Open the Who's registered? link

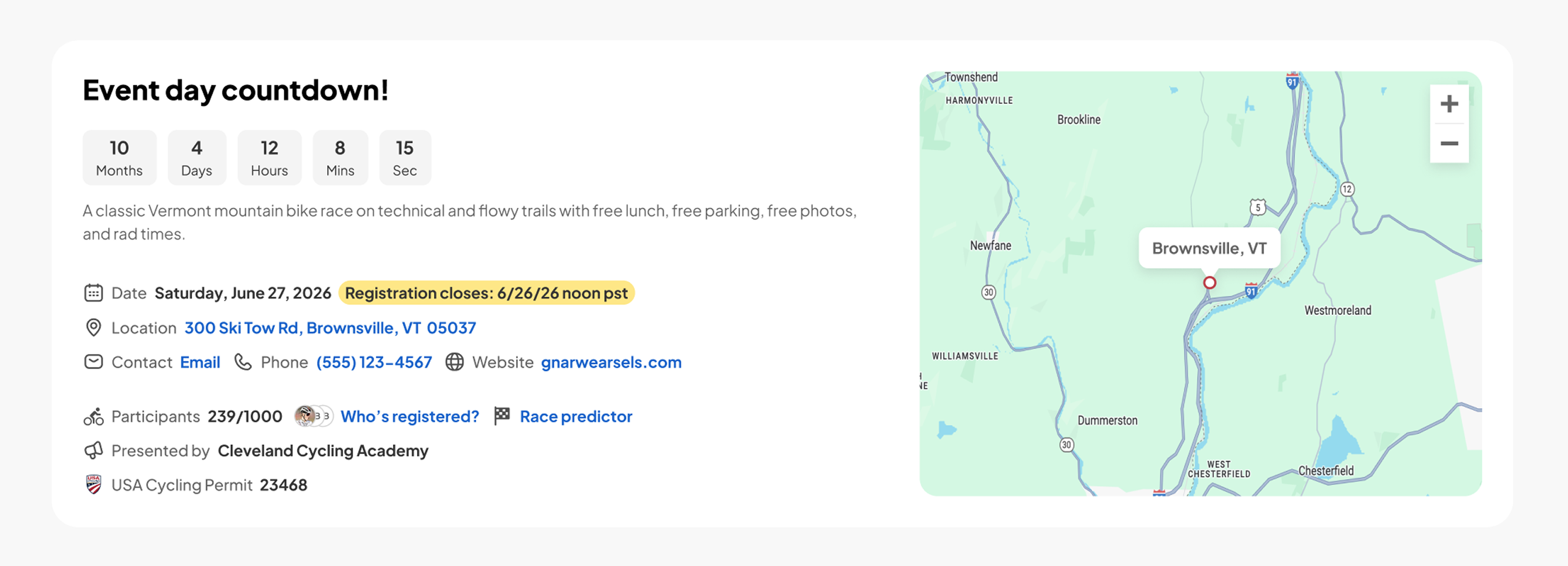point(410,416)
